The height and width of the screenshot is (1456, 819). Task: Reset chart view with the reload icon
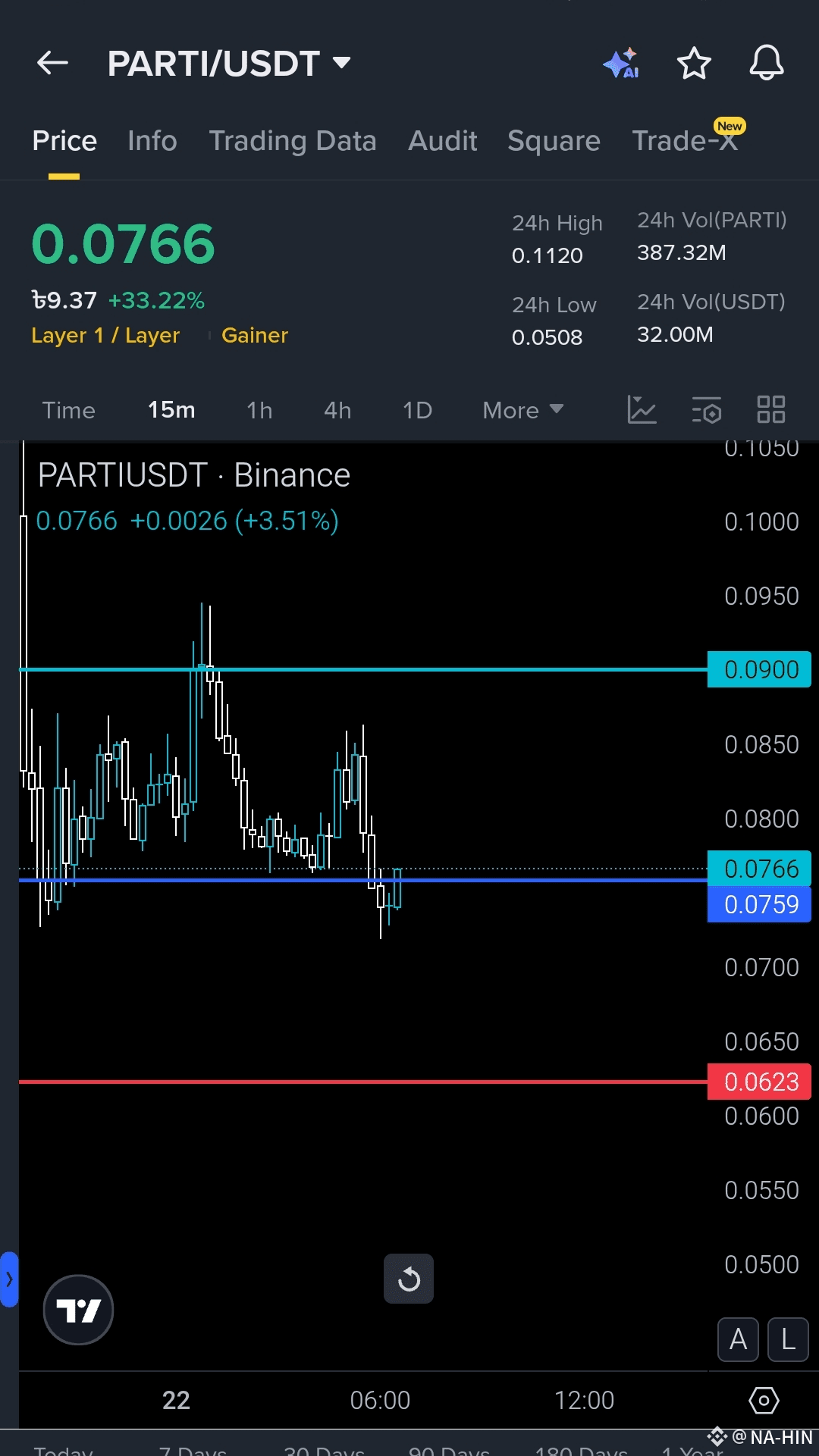tap(409, 1279)
